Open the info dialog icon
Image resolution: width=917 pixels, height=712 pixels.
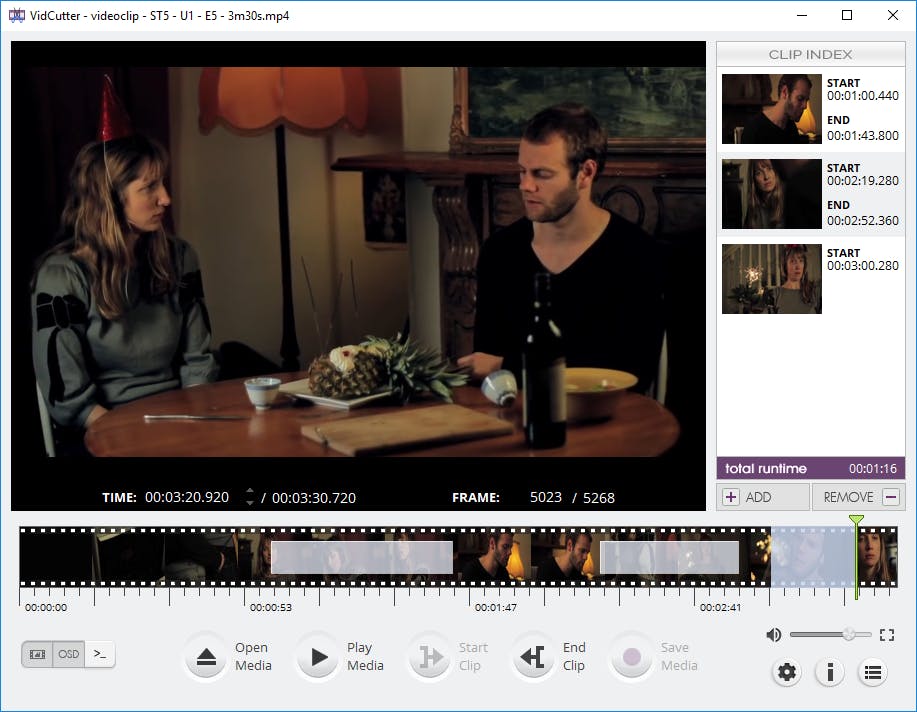(830, 672)
